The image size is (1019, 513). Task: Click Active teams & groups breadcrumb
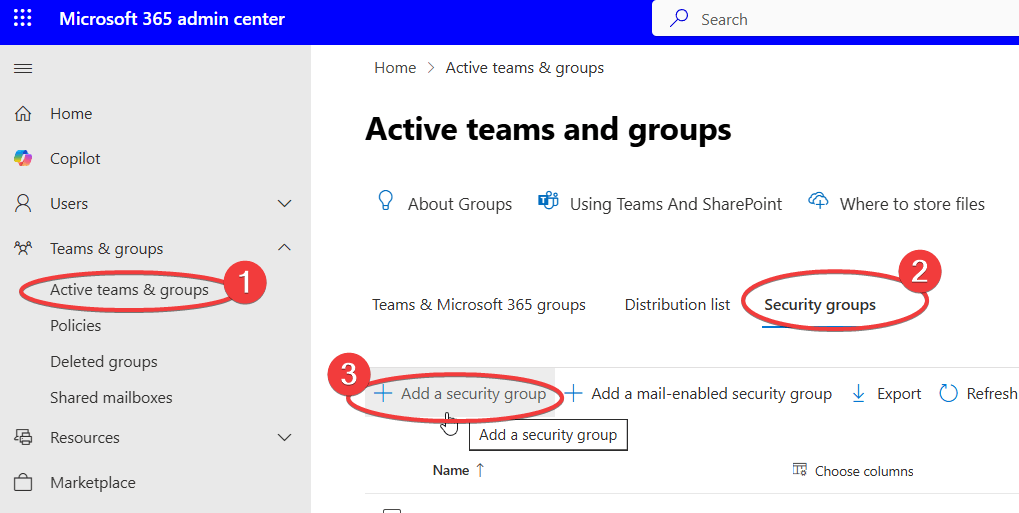[x=524, y=68]
